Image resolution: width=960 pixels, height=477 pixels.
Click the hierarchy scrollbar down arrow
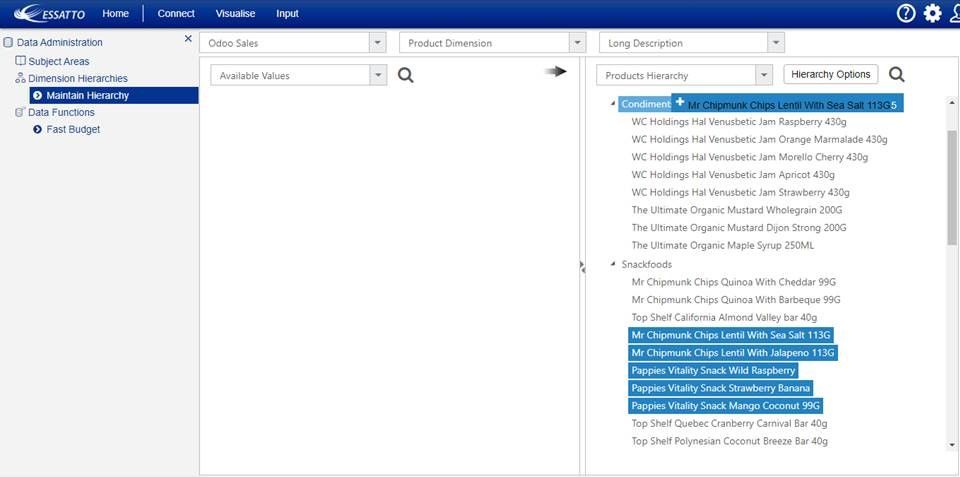coord(951,446)
